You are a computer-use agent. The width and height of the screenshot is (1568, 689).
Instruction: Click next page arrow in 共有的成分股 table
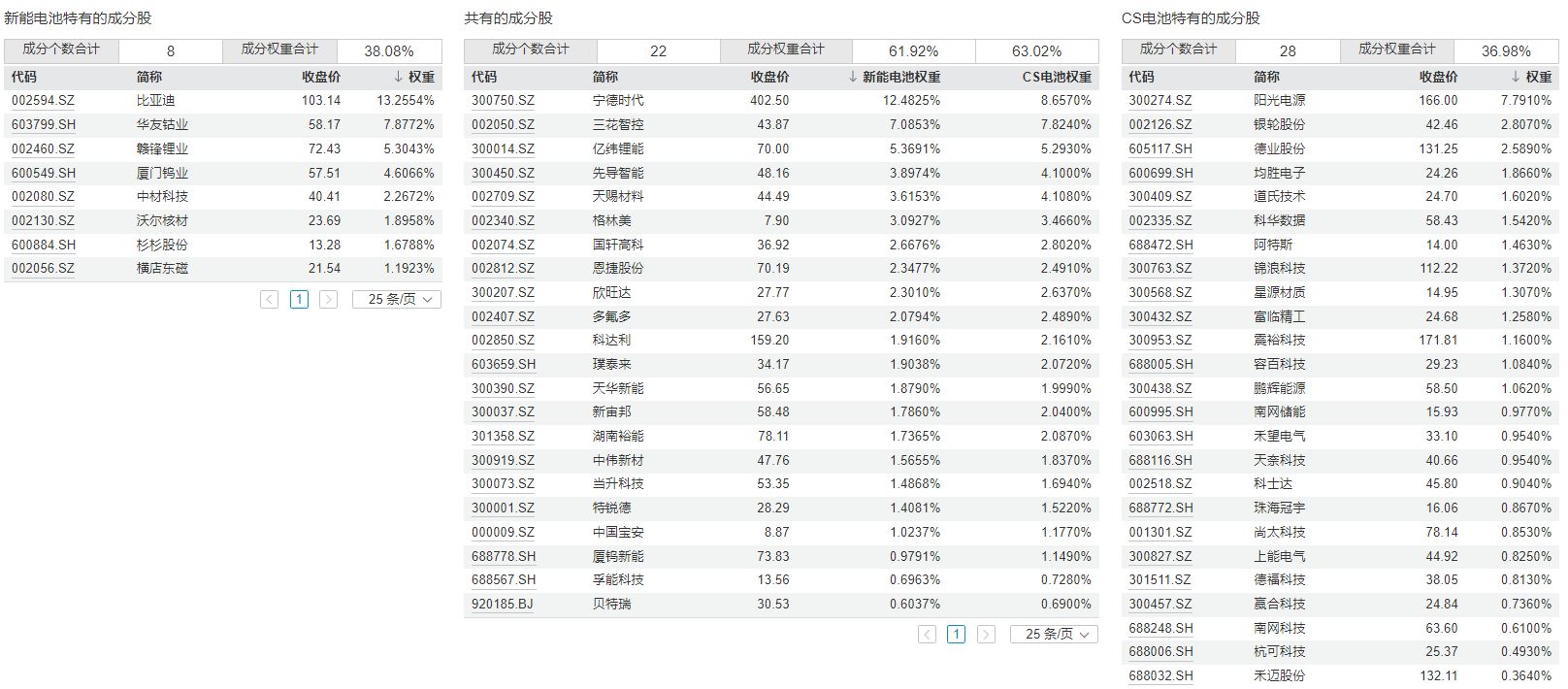coord(986,635)
